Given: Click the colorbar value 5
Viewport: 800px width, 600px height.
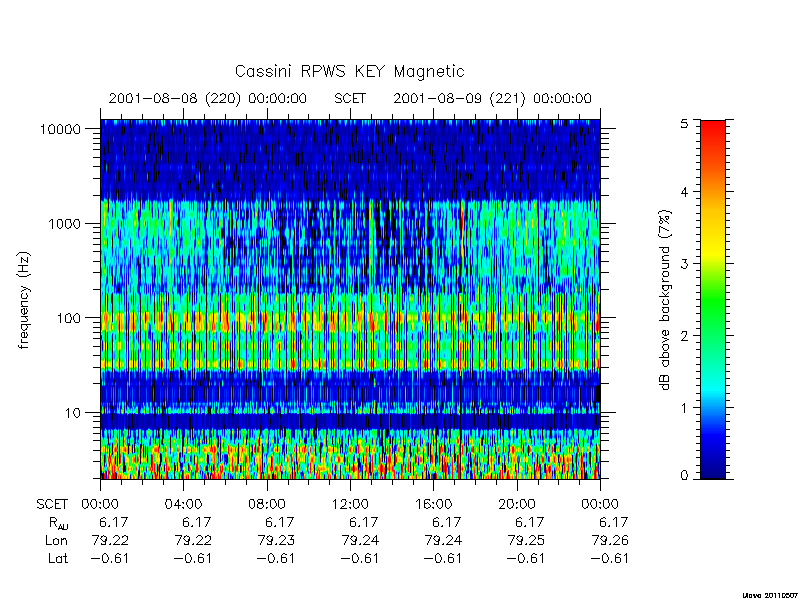Looking at the screenshot, I should (684, 123).
